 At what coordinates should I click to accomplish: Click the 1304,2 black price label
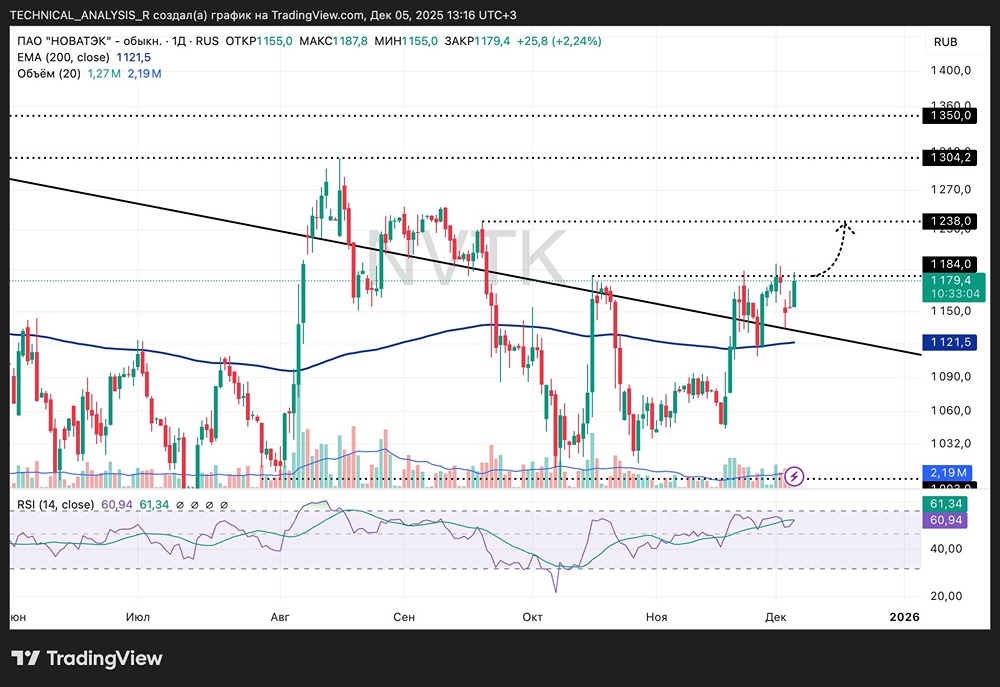pos(950,157)
